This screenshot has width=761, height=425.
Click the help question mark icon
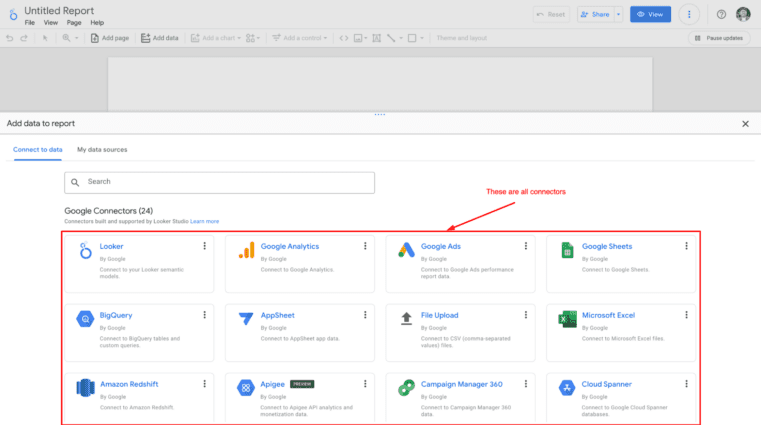[721, 15]
